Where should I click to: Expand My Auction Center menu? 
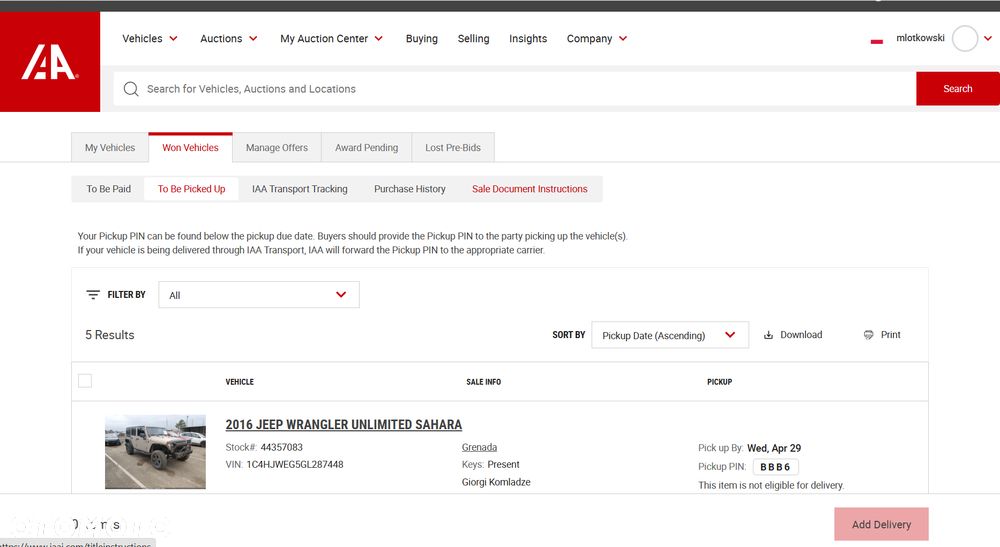click(x=332, y=38)
